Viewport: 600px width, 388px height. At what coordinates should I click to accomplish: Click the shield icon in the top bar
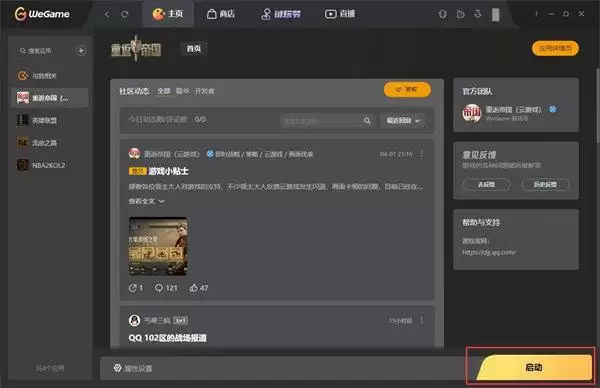(x=442, y=15)
